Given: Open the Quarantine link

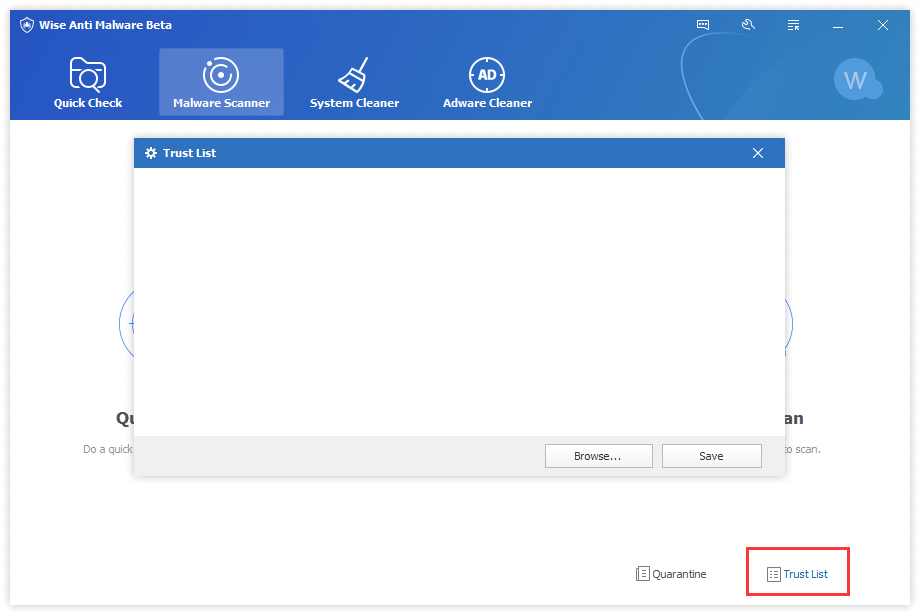Looking at the screenshot, I should 671,574.
